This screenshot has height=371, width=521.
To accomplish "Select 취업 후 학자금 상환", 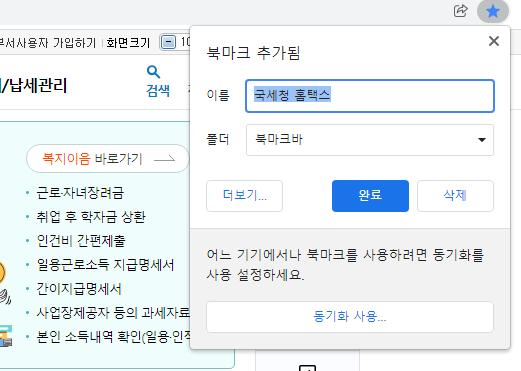I will 91,217.
